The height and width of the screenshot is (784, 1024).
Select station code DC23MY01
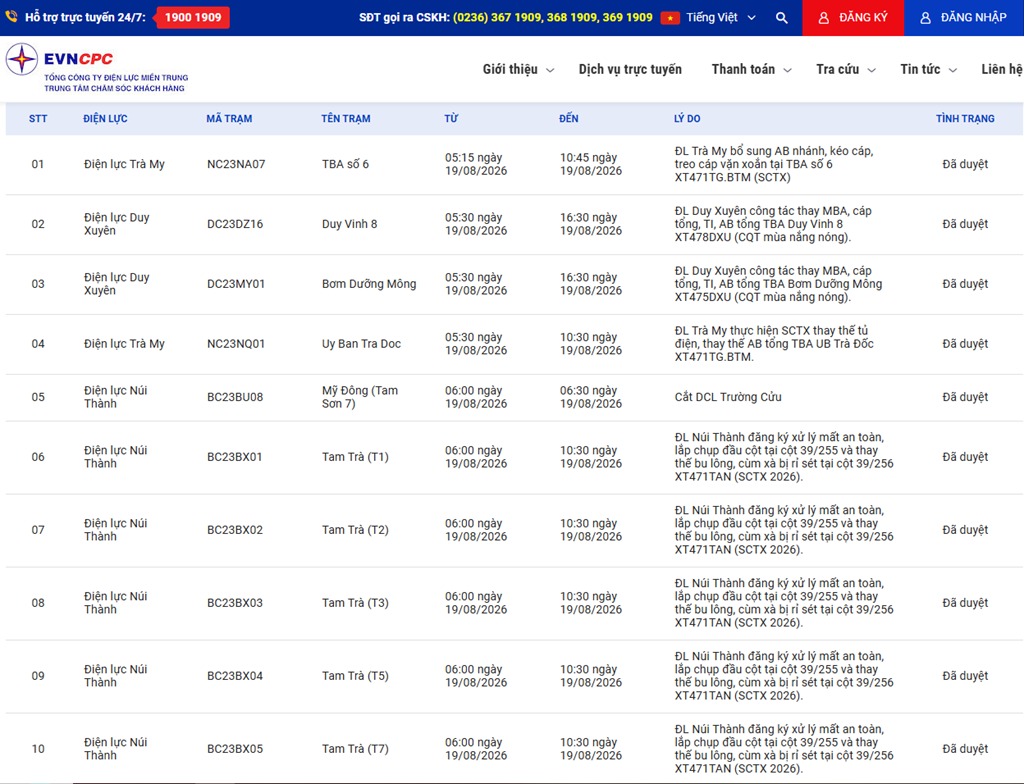tap(236, 284)
